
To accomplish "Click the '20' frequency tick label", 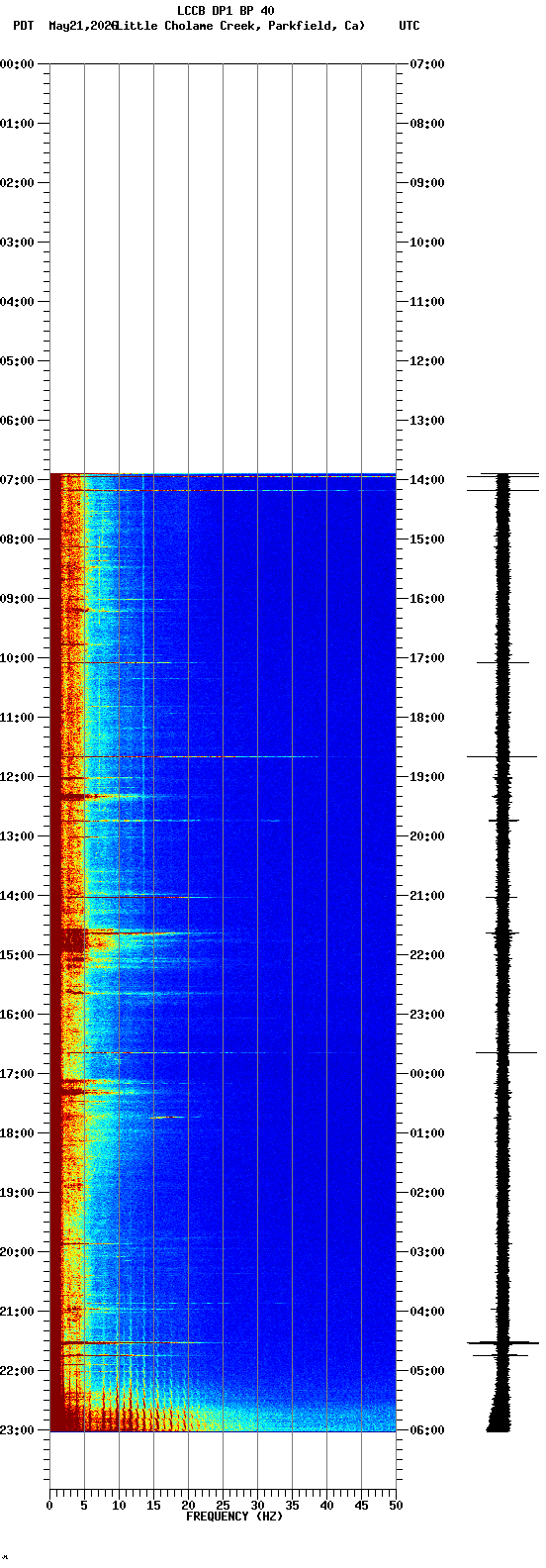I will point(188,1506).
